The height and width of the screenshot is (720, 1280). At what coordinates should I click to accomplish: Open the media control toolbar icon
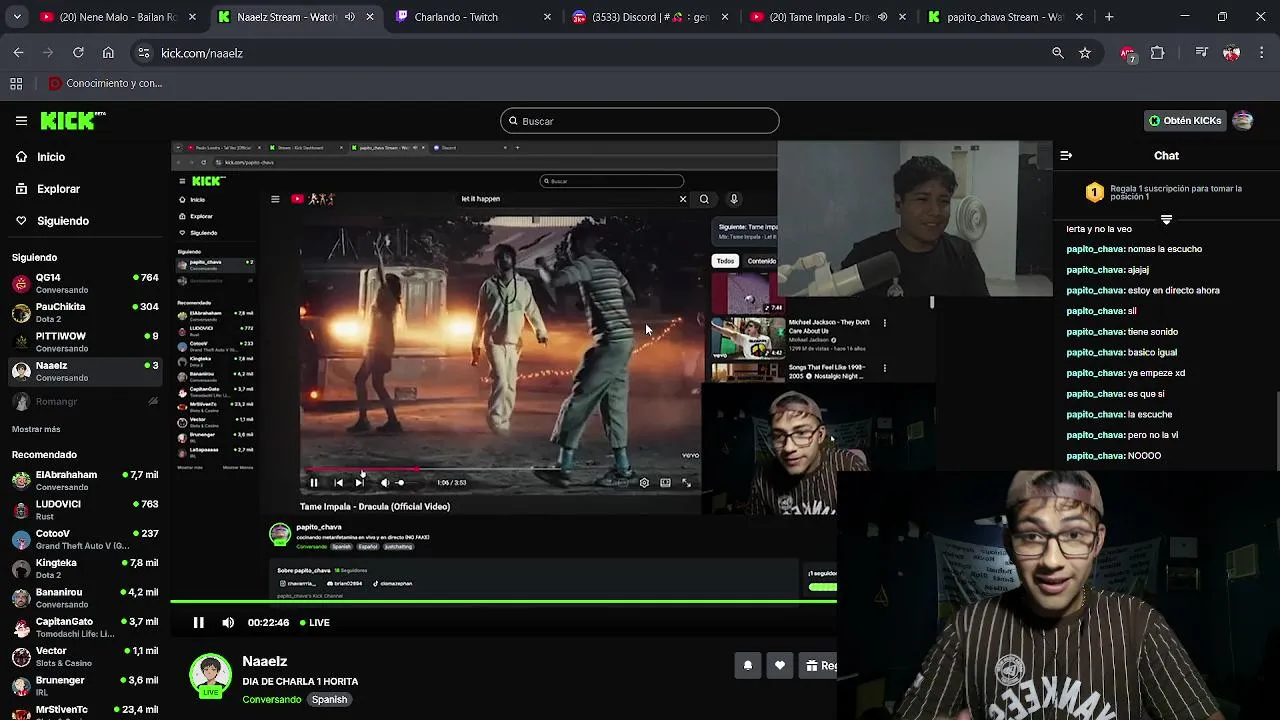(x=1202, y=53)
